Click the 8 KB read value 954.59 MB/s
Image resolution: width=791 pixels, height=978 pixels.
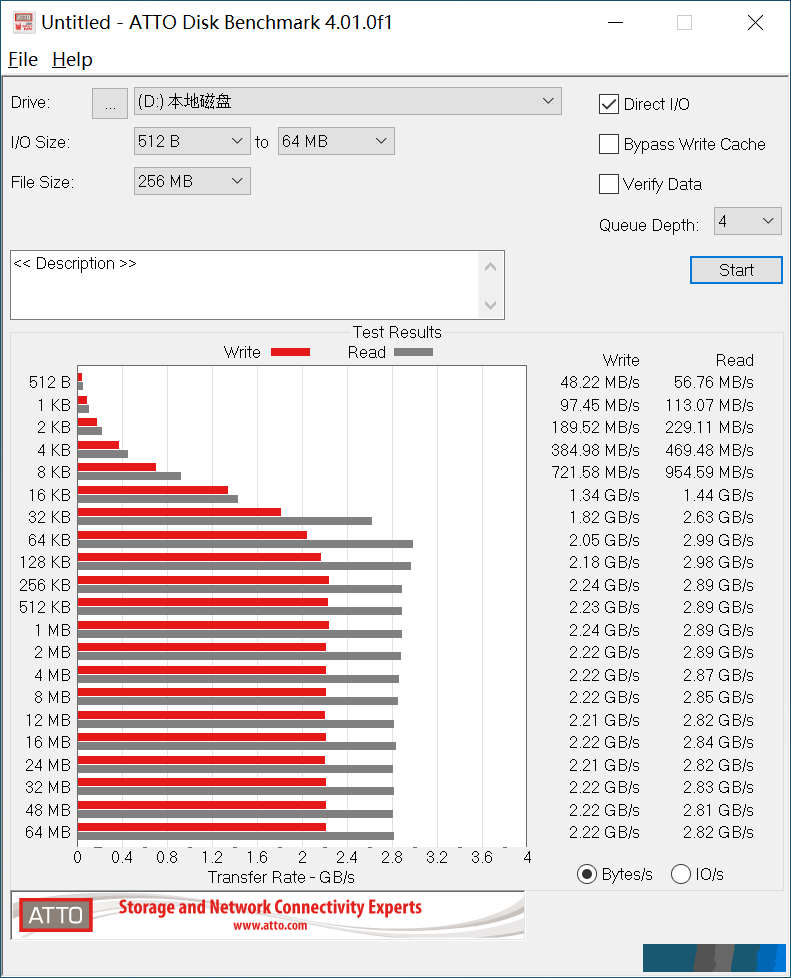click(x=709, y=472)
